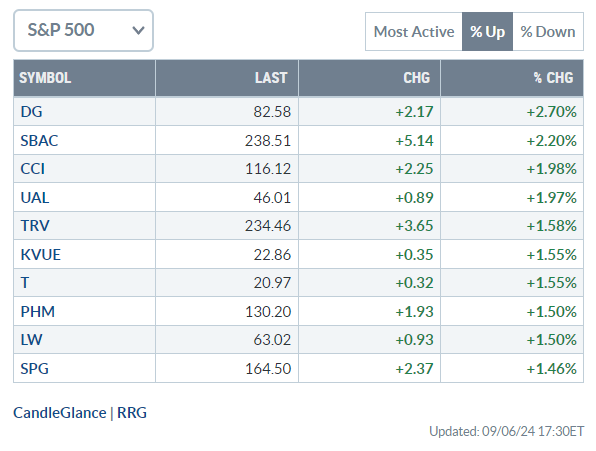Click the +1.55% percent change for T

552,283
